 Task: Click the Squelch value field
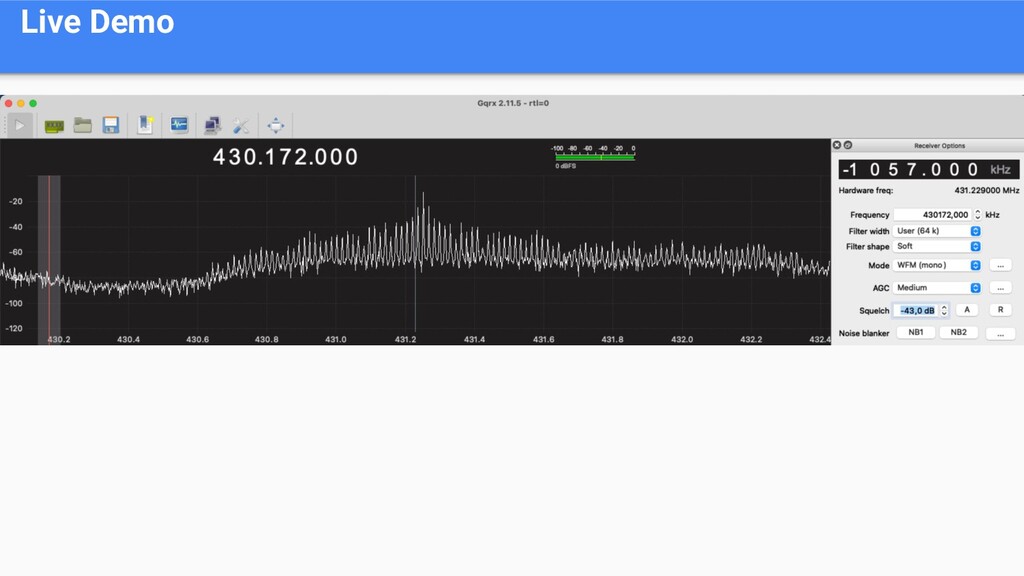click(x=916, y=310)
